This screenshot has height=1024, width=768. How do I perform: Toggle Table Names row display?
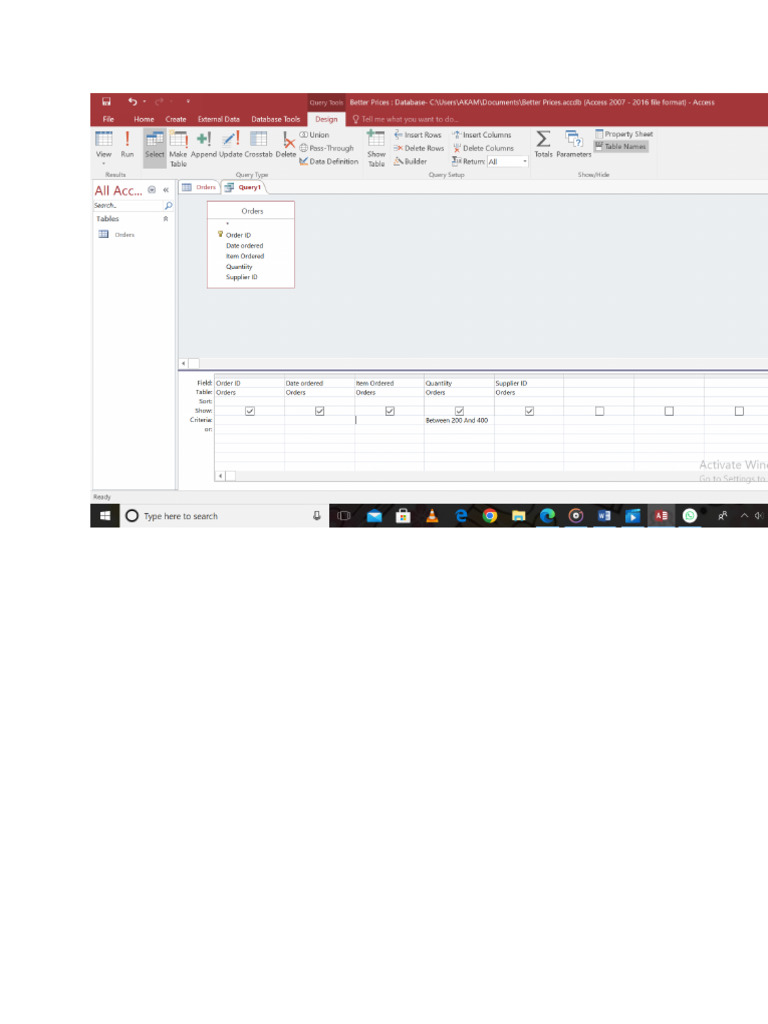621,147
